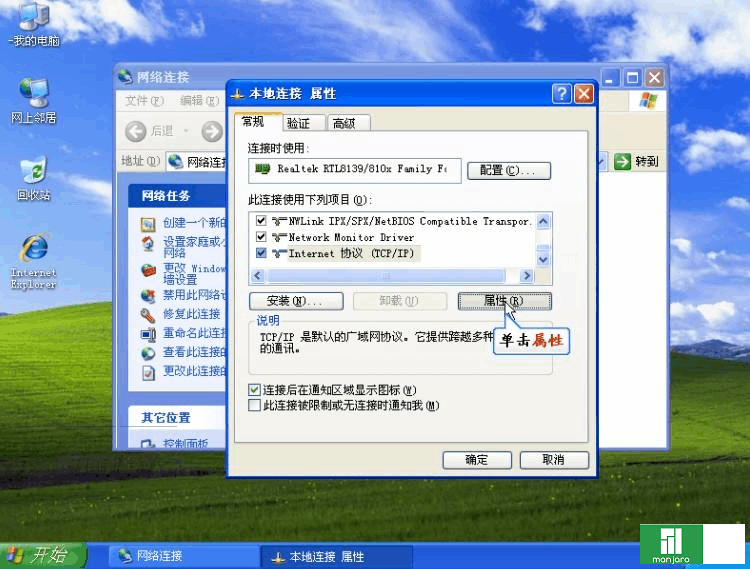Image resolution: width=750 pixels, height=569 pixels.
Task: Click the 安装(N)... button
Action: pos(296,301)
